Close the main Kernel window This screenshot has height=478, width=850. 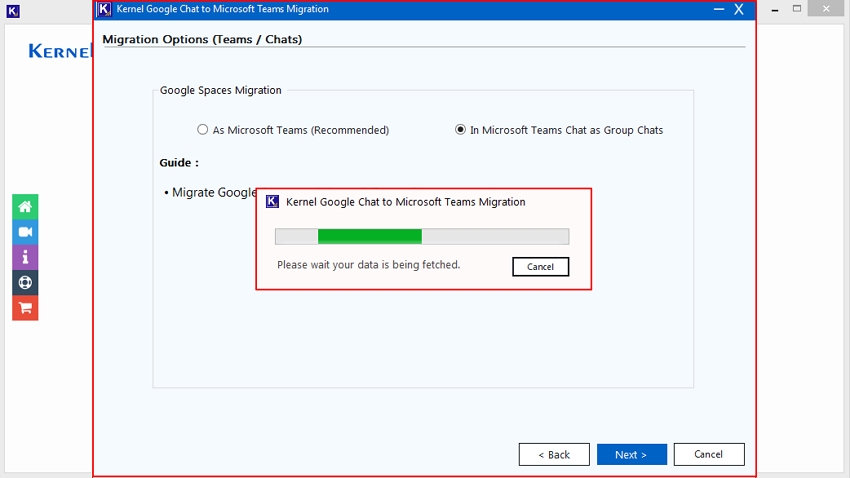pos(826,9)
